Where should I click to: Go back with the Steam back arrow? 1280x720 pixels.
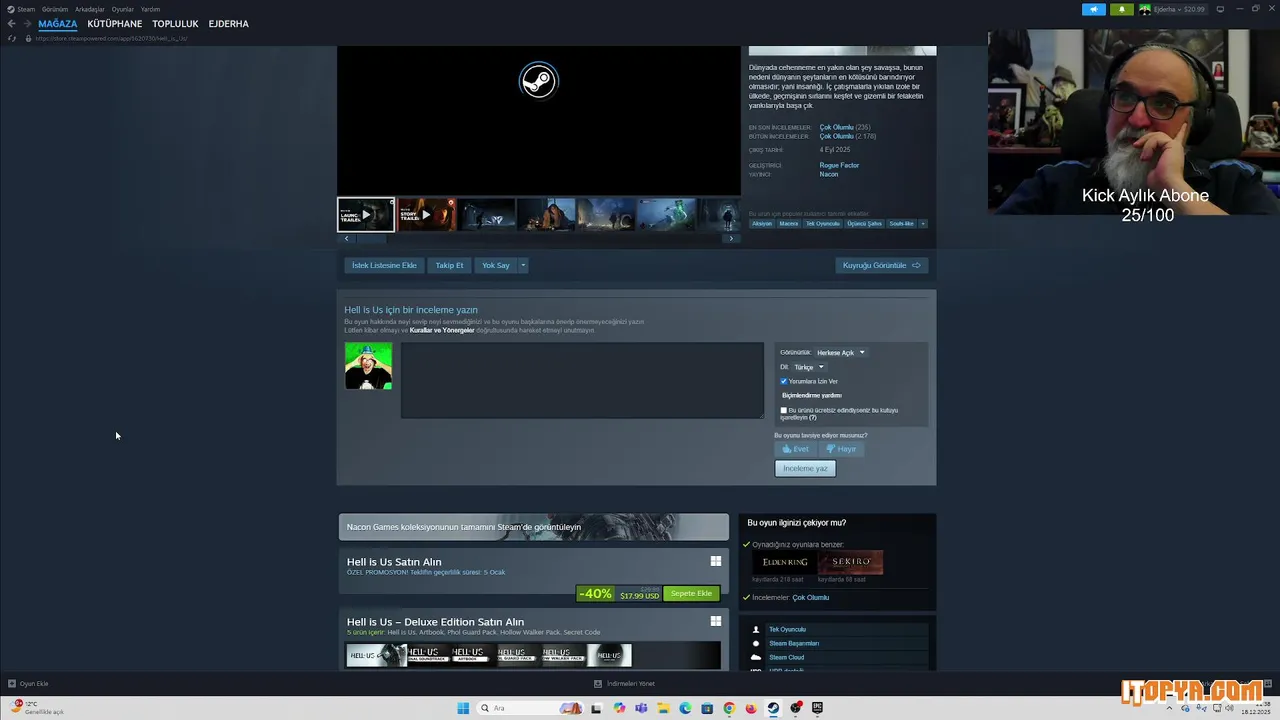pyautogui.click(x=11, y=24)
